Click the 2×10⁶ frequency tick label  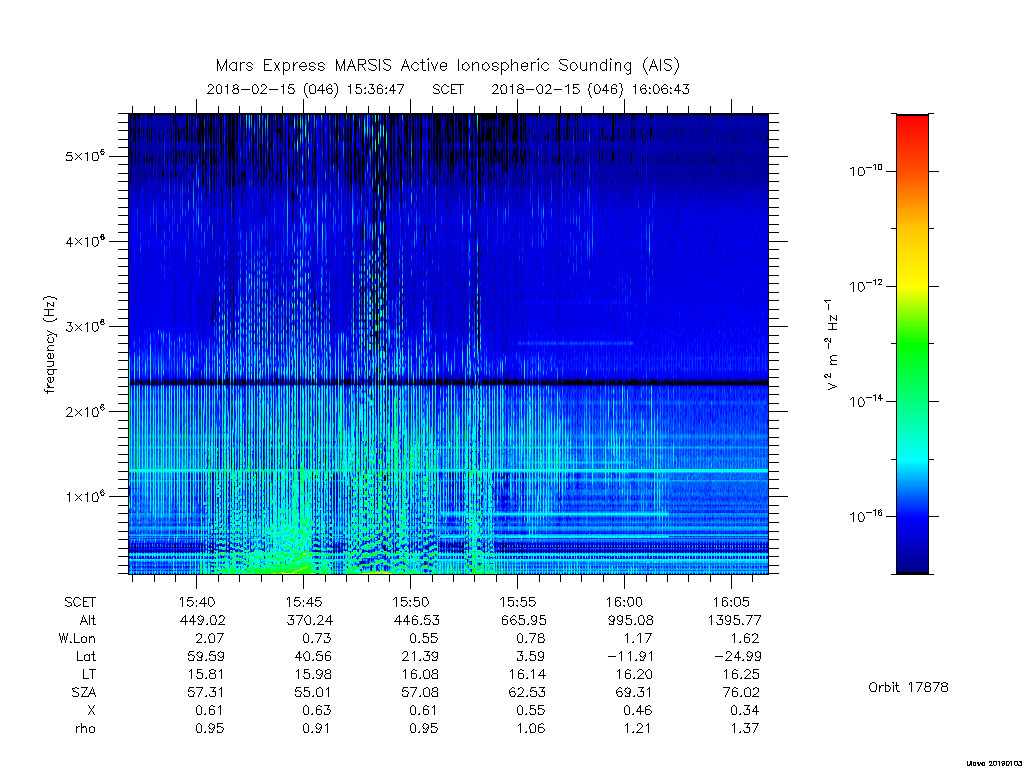[x=85, y=411]
